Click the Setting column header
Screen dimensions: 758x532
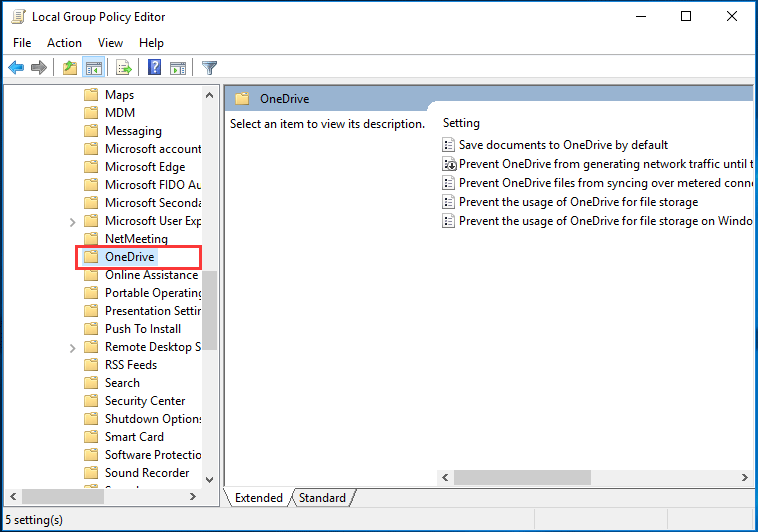[x=461, y=123]
